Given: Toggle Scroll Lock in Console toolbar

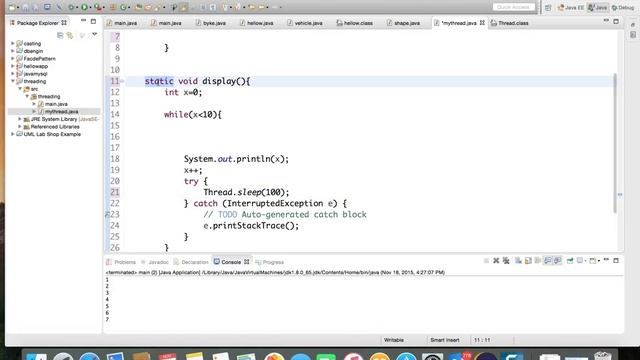Looking at the screenshot, I should point(528,260).
